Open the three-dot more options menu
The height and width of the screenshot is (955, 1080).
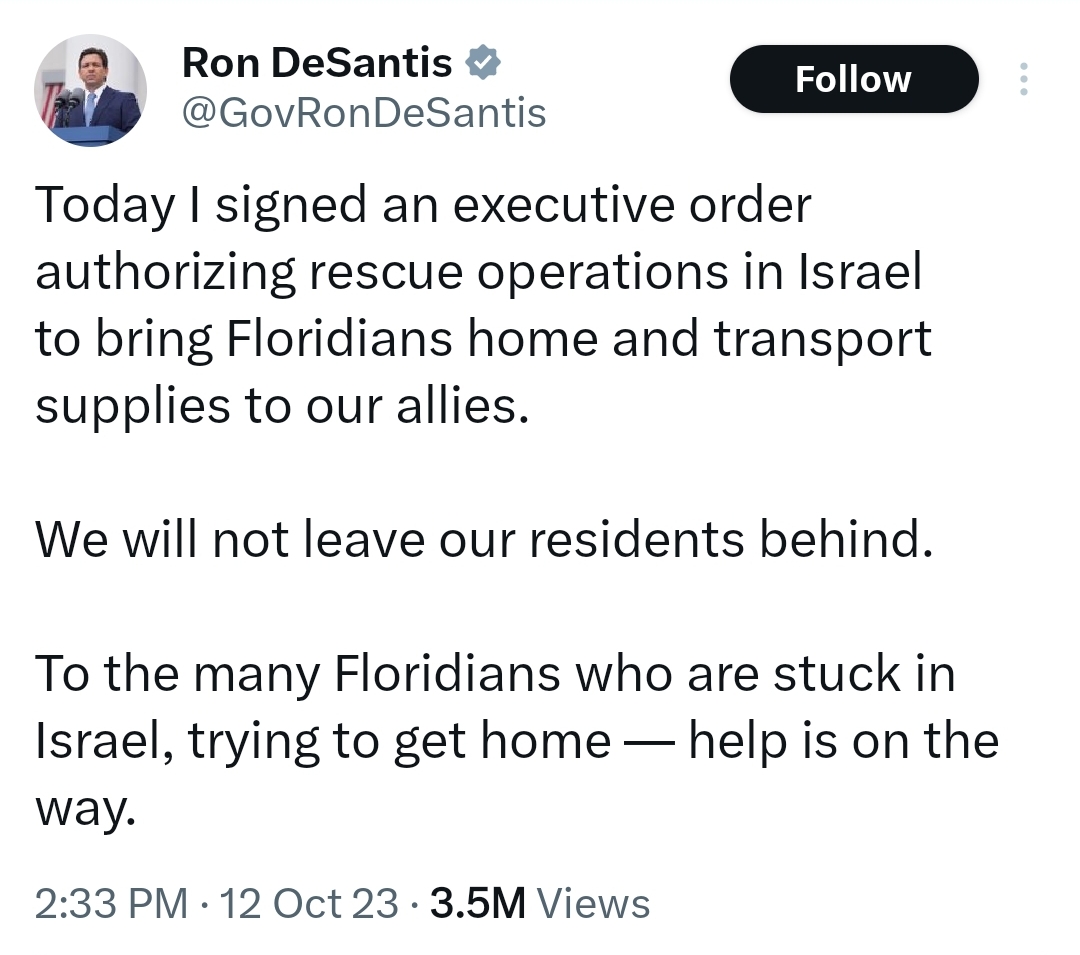point(1022,80)
